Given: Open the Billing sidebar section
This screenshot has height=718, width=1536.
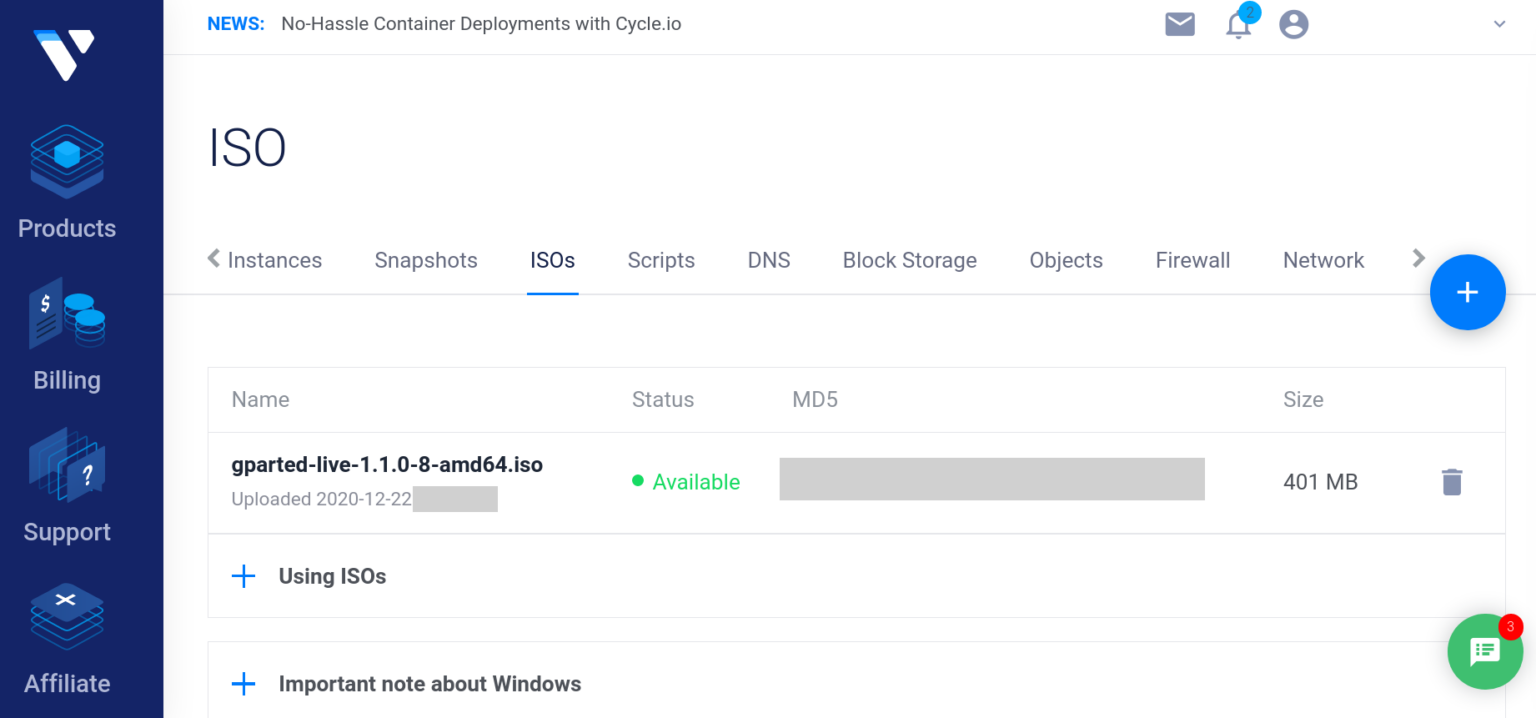Looking at the screenshot, I should pos(67,336).
